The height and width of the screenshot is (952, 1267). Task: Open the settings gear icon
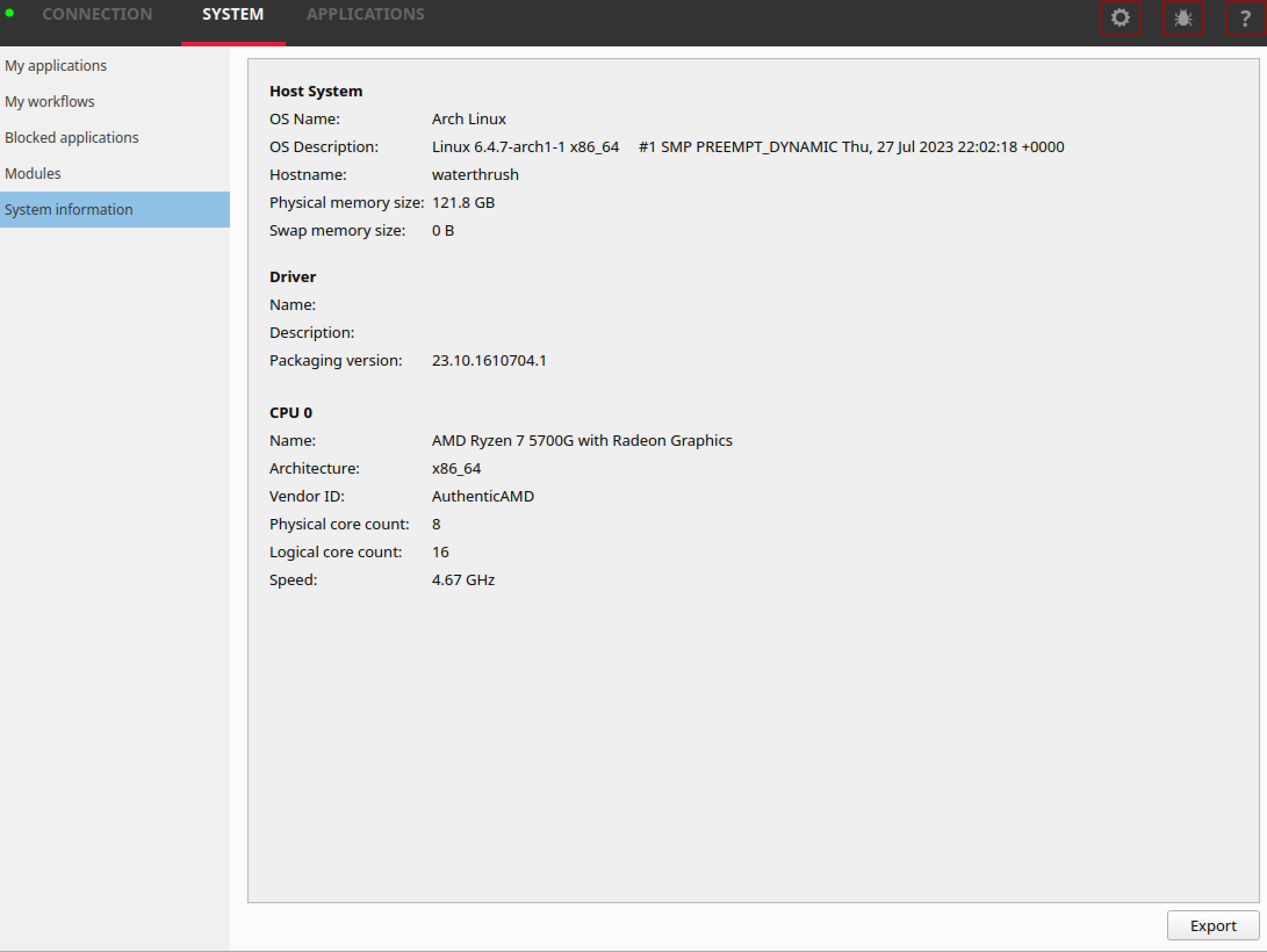tap(1120, 17)
